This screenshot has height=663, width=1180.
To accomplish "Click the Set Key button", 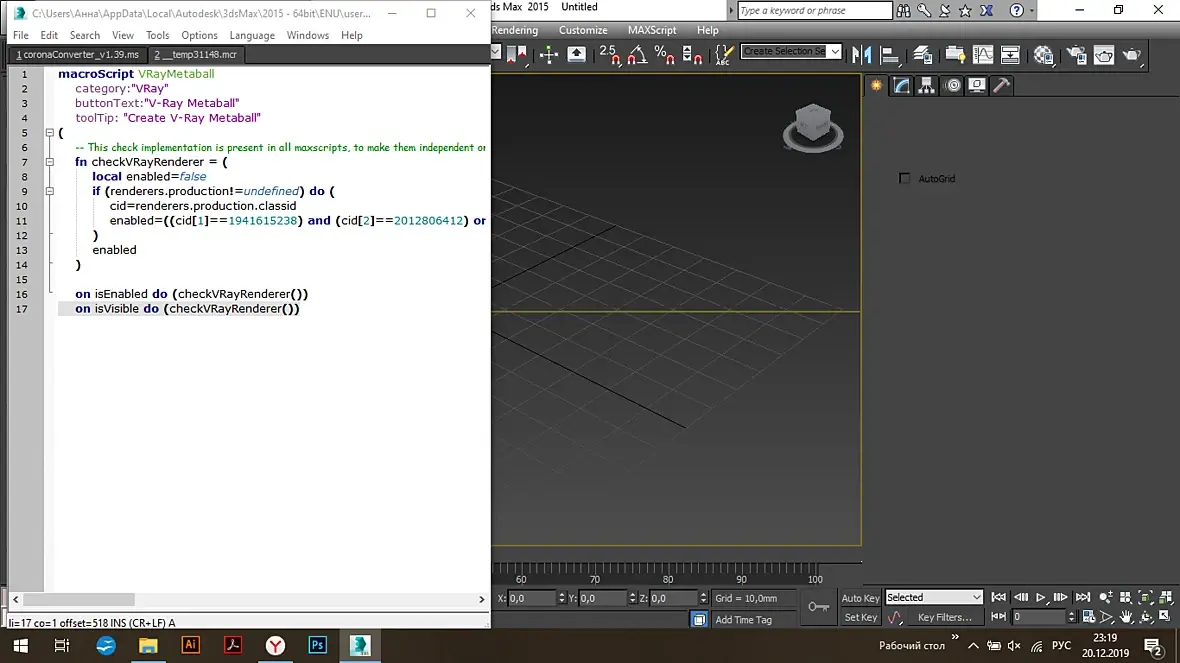I will 860,617.
